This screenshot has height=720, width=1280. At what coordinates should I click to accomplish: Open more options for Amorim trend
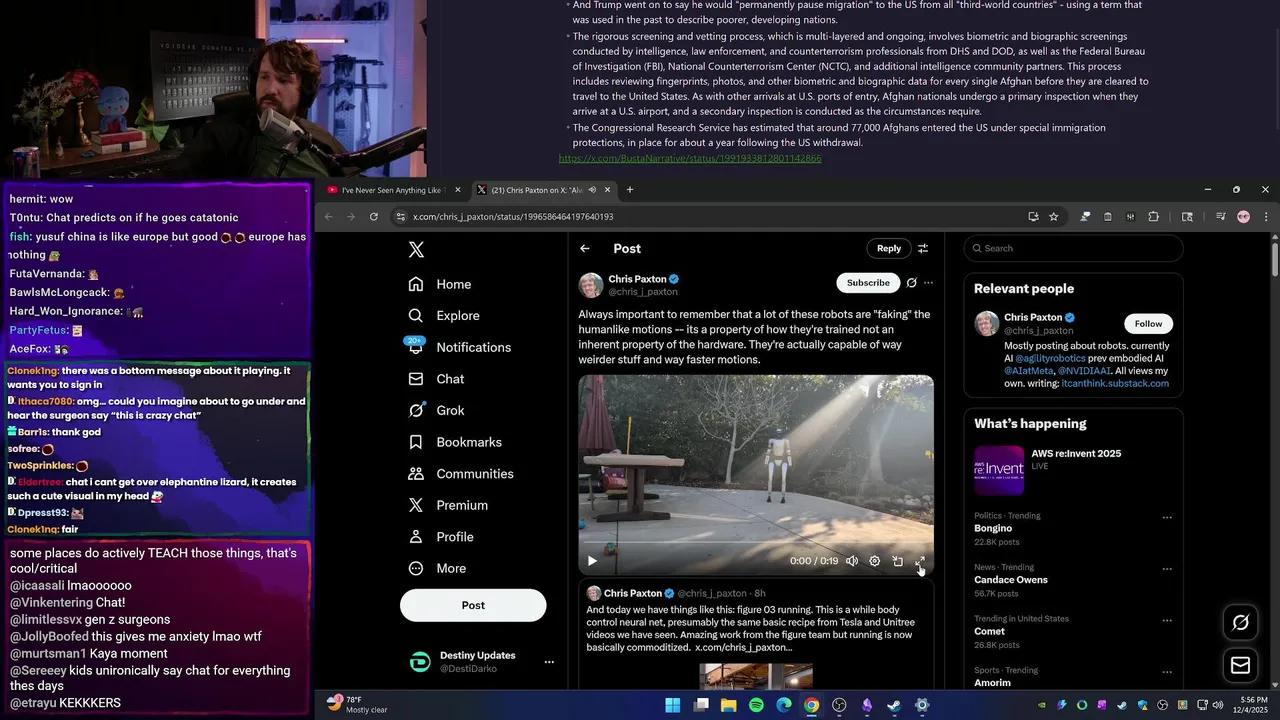click(x=1166, y=672)
